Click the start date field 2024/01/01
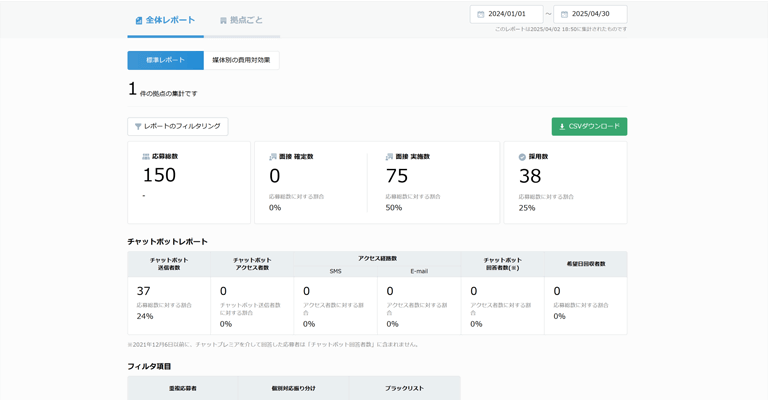The image size is (768, 400). tap(506, 14)
